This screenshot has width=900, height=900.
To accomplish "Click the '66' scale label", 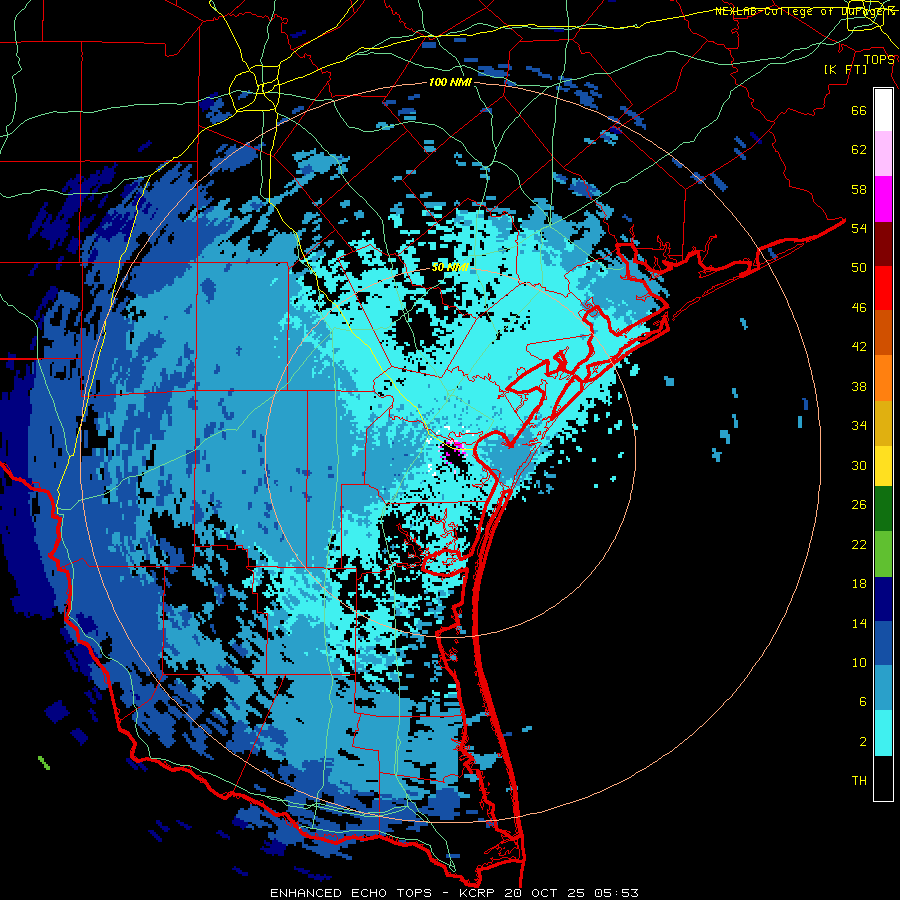I will [859, 110].
